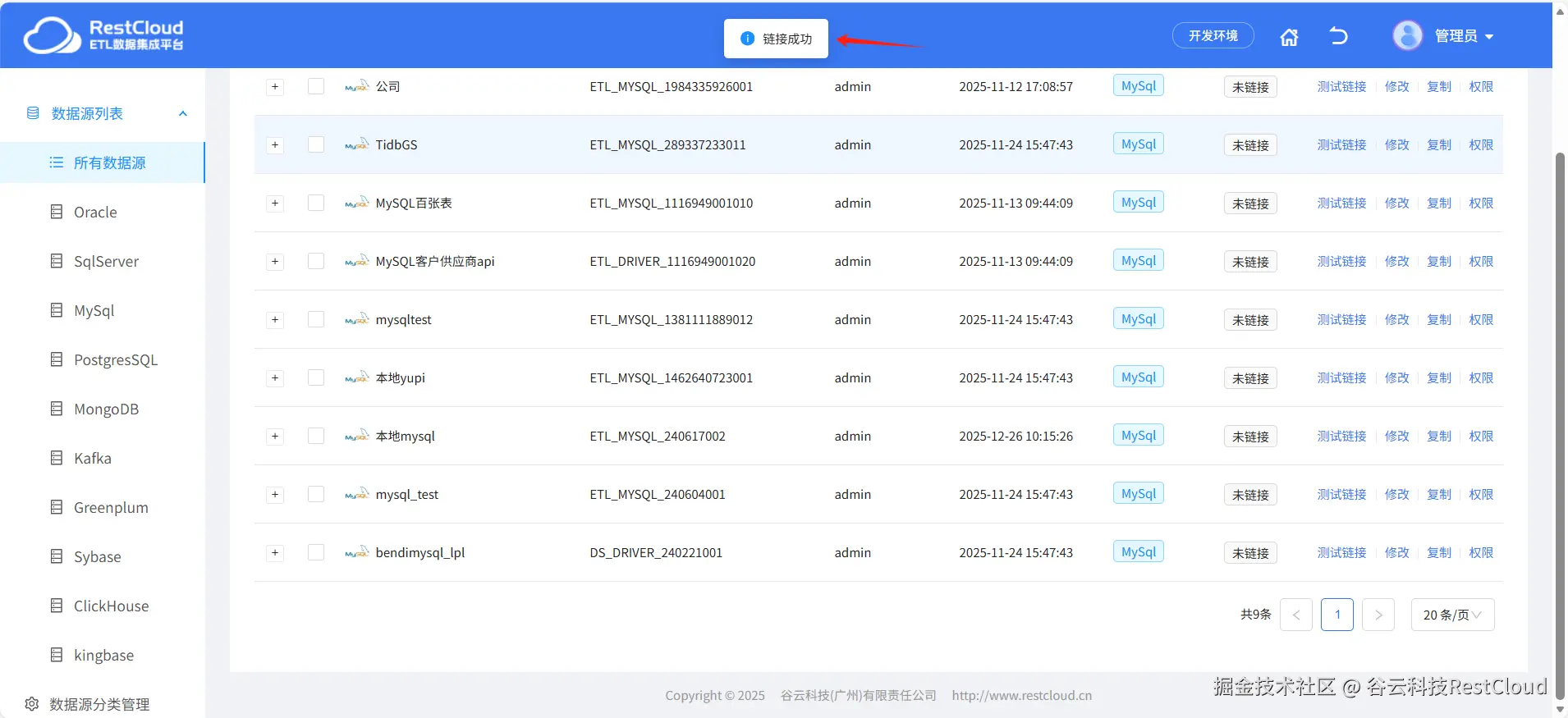Click the back arrow icon in header
The image size is (1568, 718).
tap(1338, 36)
